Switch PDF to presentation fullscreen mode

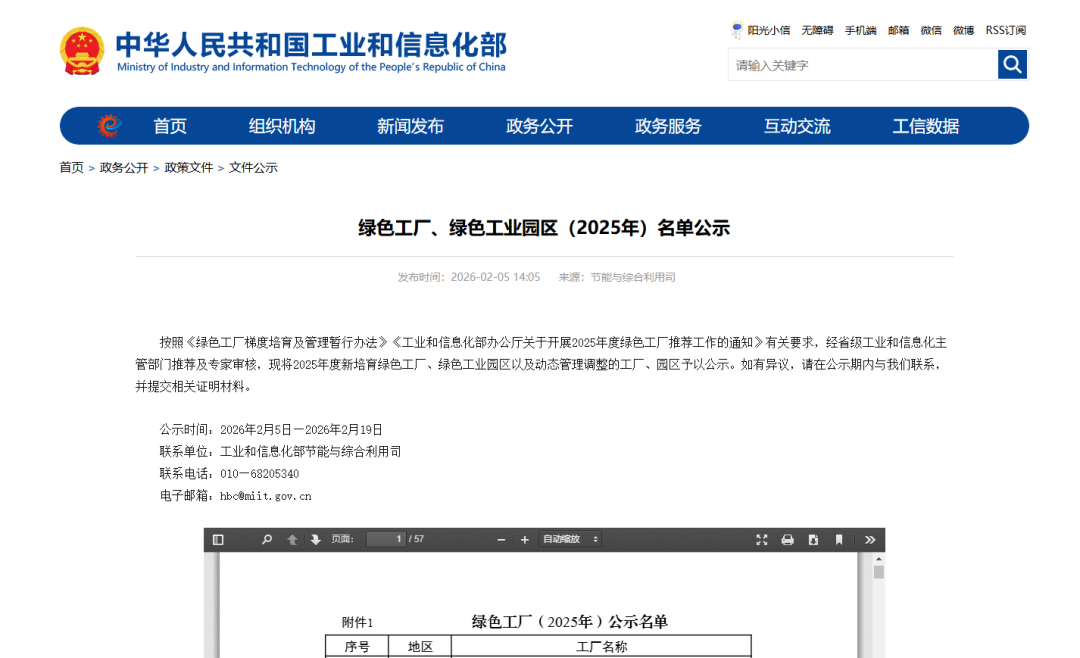(762, 540)
